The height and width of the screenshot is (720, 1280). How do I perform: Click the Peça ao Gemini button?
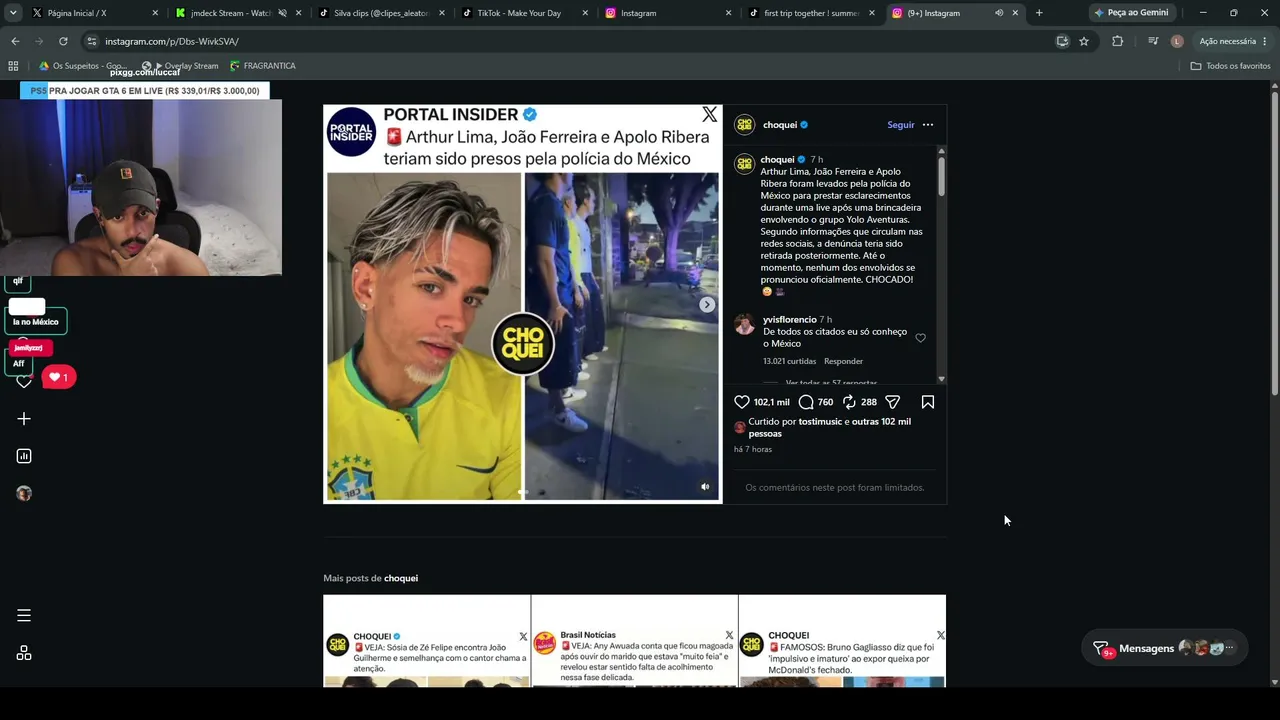[1132, 13]
